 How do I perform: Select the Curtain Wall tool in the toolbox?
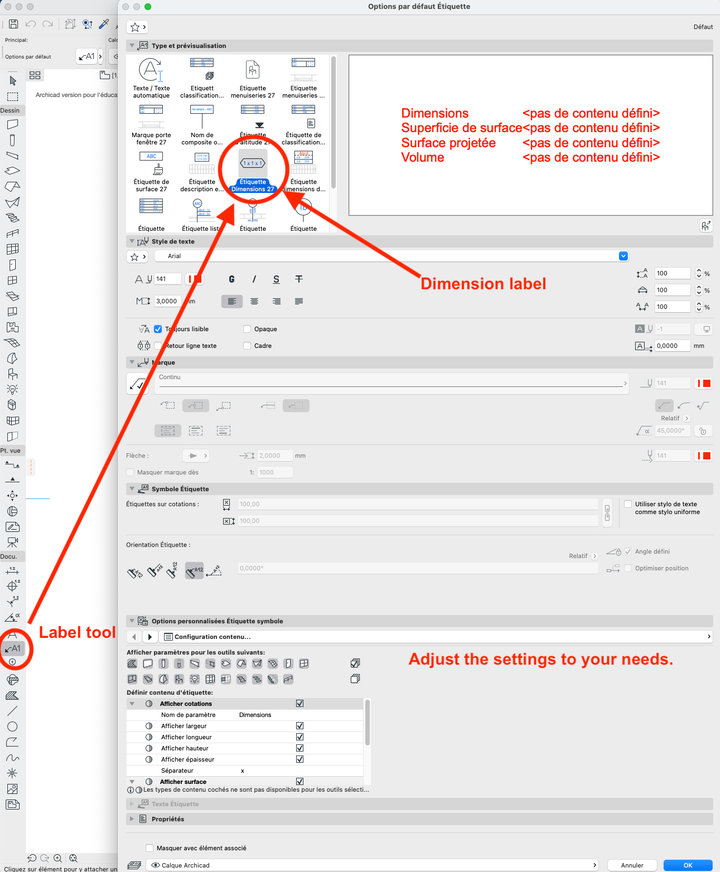coord(12,249)
